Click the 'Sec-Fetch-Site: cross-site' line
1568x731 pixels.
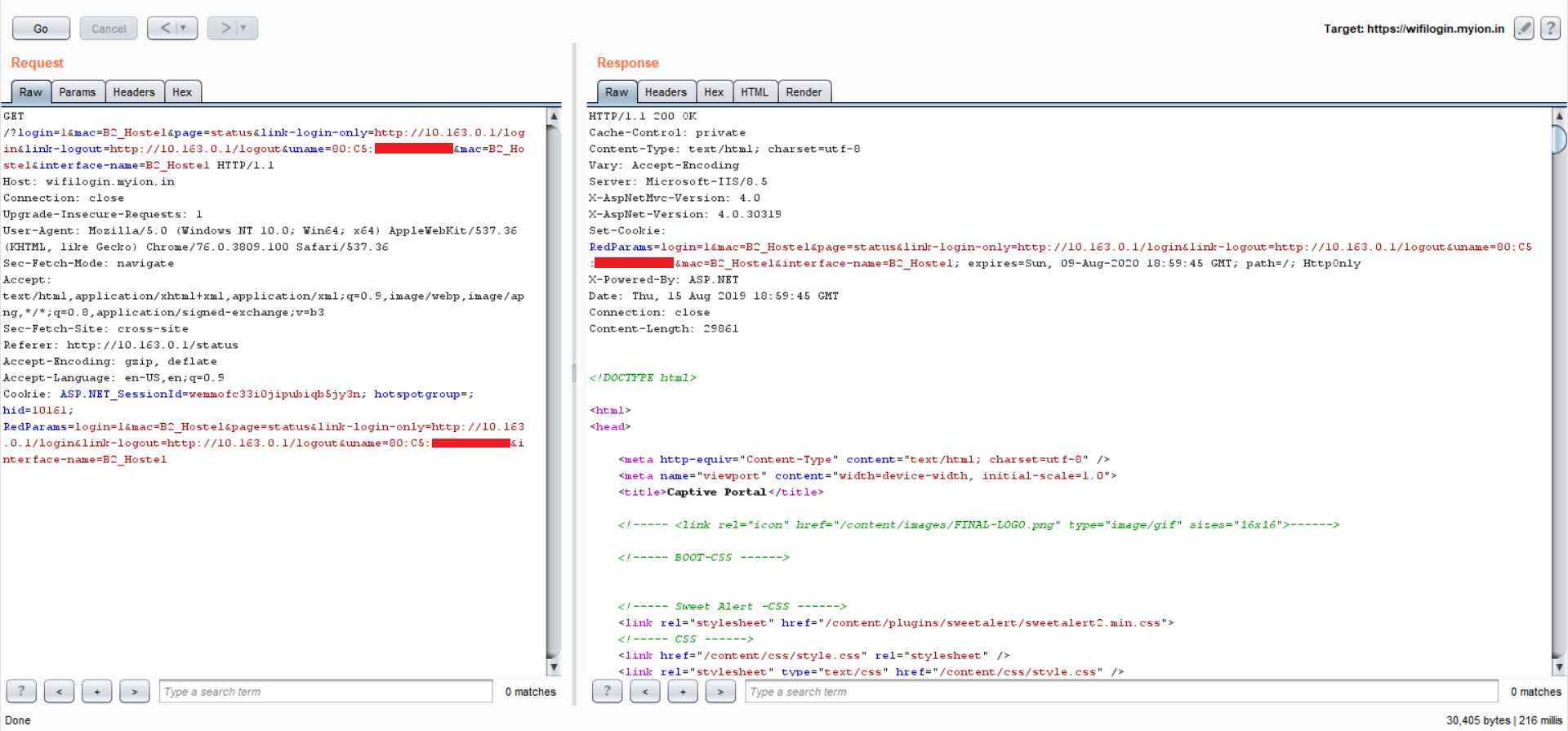pos(96,328)
